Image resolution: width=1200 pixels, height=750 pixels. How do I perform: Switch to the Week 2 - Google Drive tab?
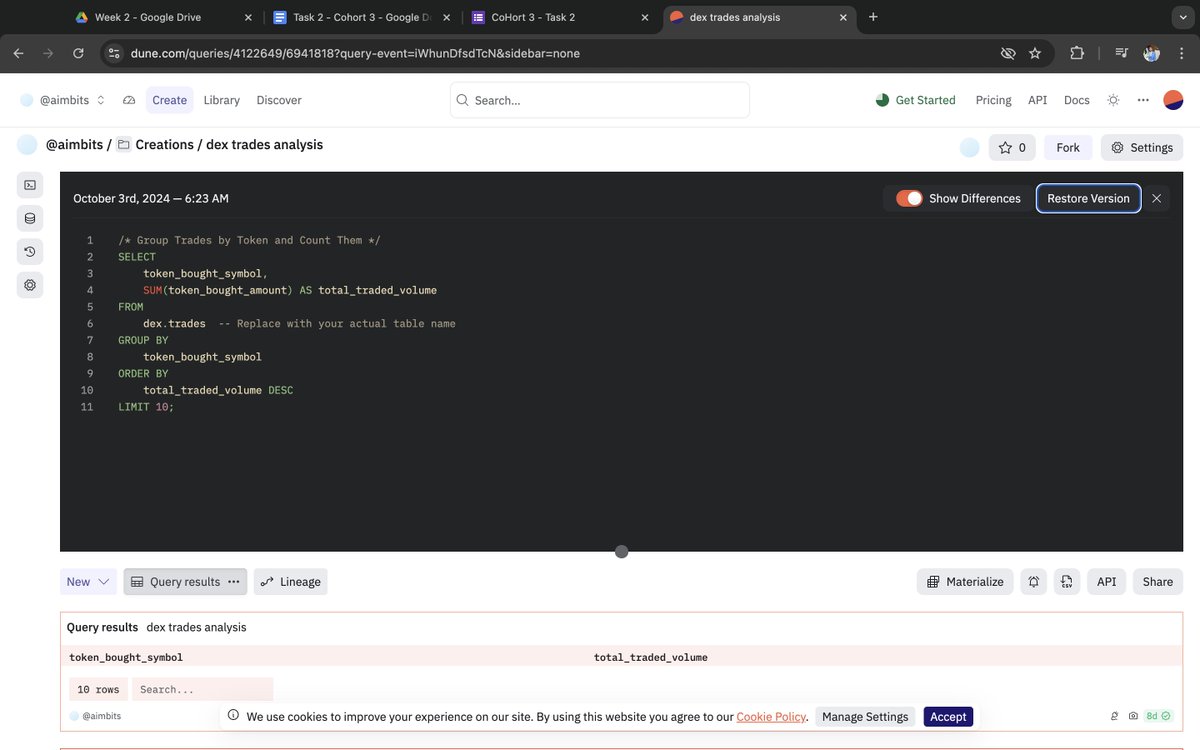(x=160, y=17)
